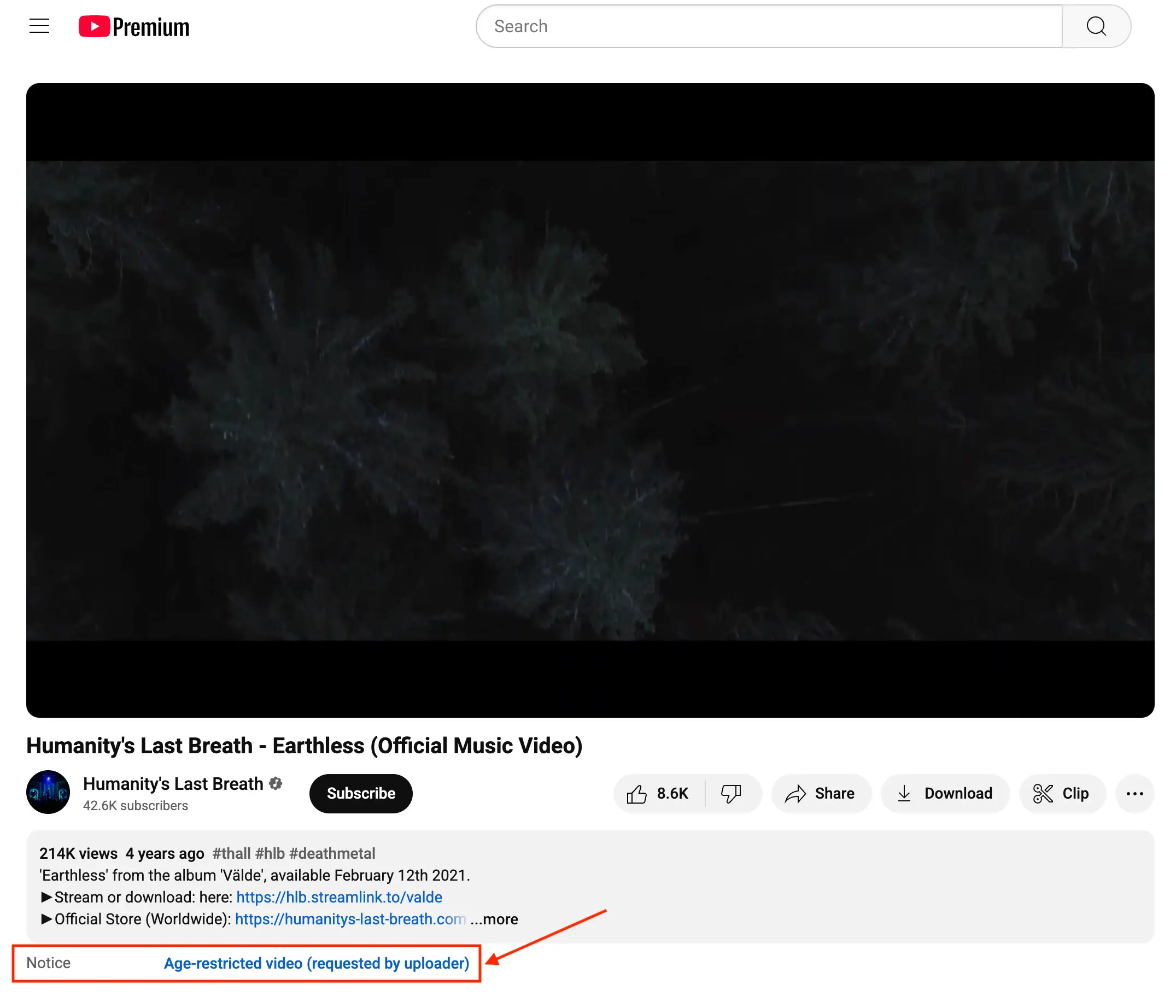Screen dimensions: 1176x1008
Task: Click the Notice label
Action: [48, 963]
